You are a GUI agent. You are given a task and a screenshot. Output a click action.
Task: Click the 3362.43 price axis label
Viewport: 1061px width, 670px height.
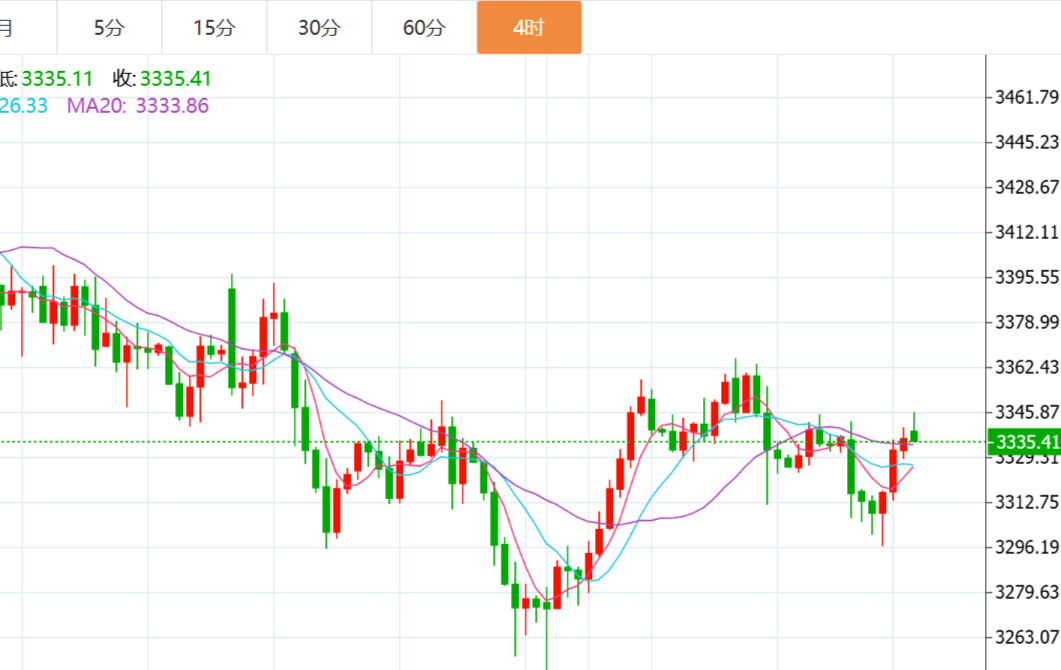click(x=1026, y=367)
